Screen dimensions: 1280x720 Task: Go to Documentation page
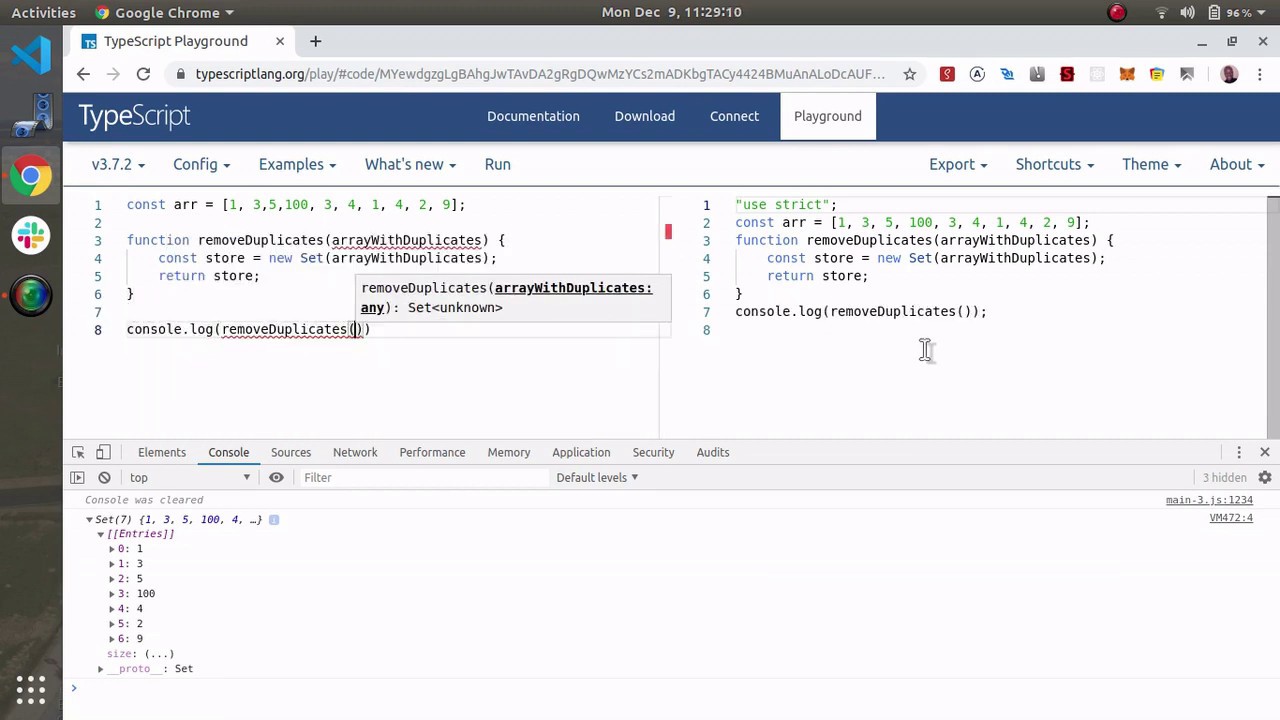(x=533, y=116)
